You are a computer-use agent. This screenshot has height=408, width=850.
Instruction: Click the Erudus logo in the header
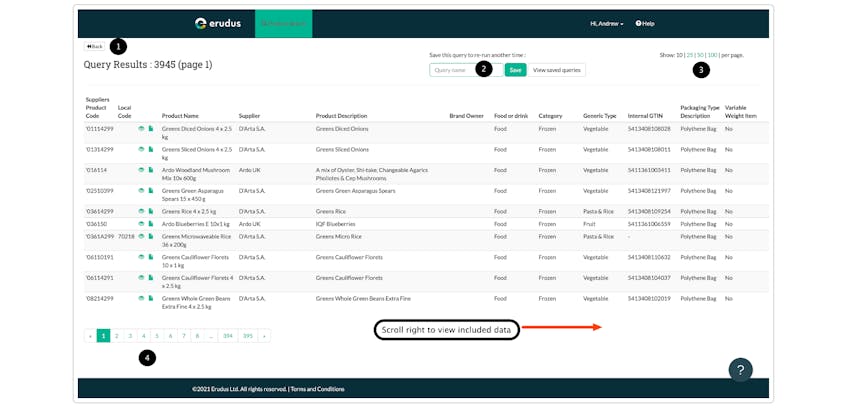(218, 23)
